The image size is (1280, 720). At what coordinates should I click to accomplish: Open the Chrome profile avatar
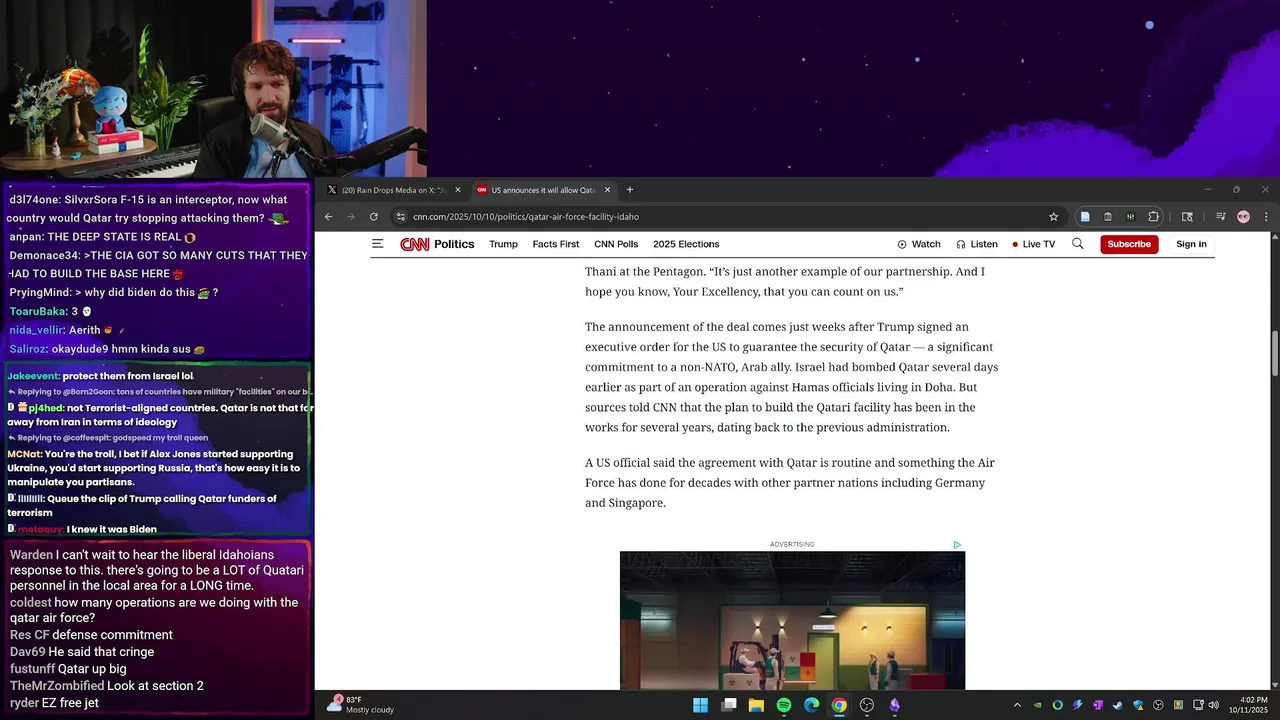tap(1243, 217)
